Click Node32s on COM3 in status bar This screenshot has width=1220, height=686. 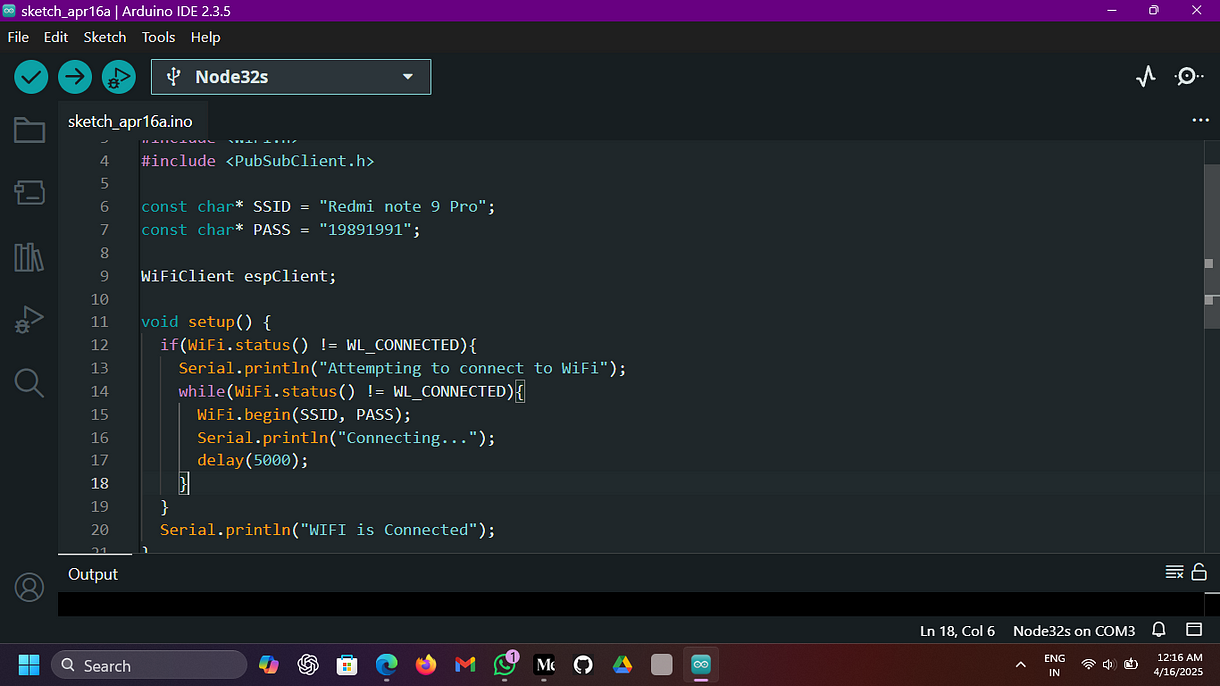(x=1074, y=631)
